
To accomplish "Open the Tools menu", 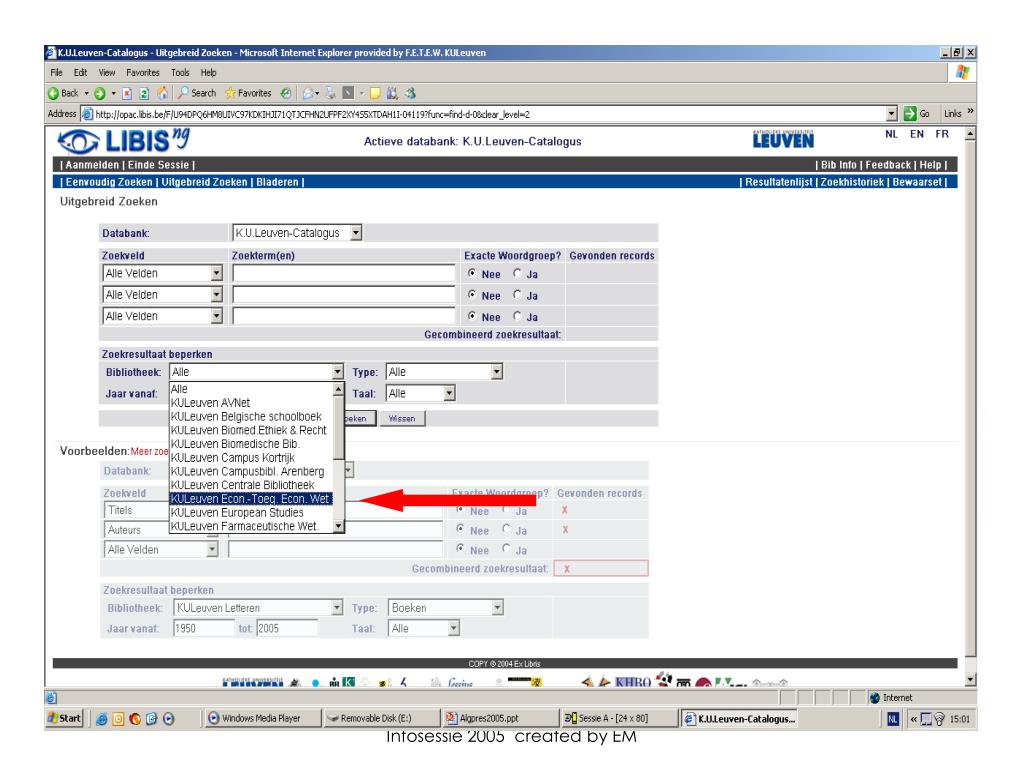I will click(180, 72).
